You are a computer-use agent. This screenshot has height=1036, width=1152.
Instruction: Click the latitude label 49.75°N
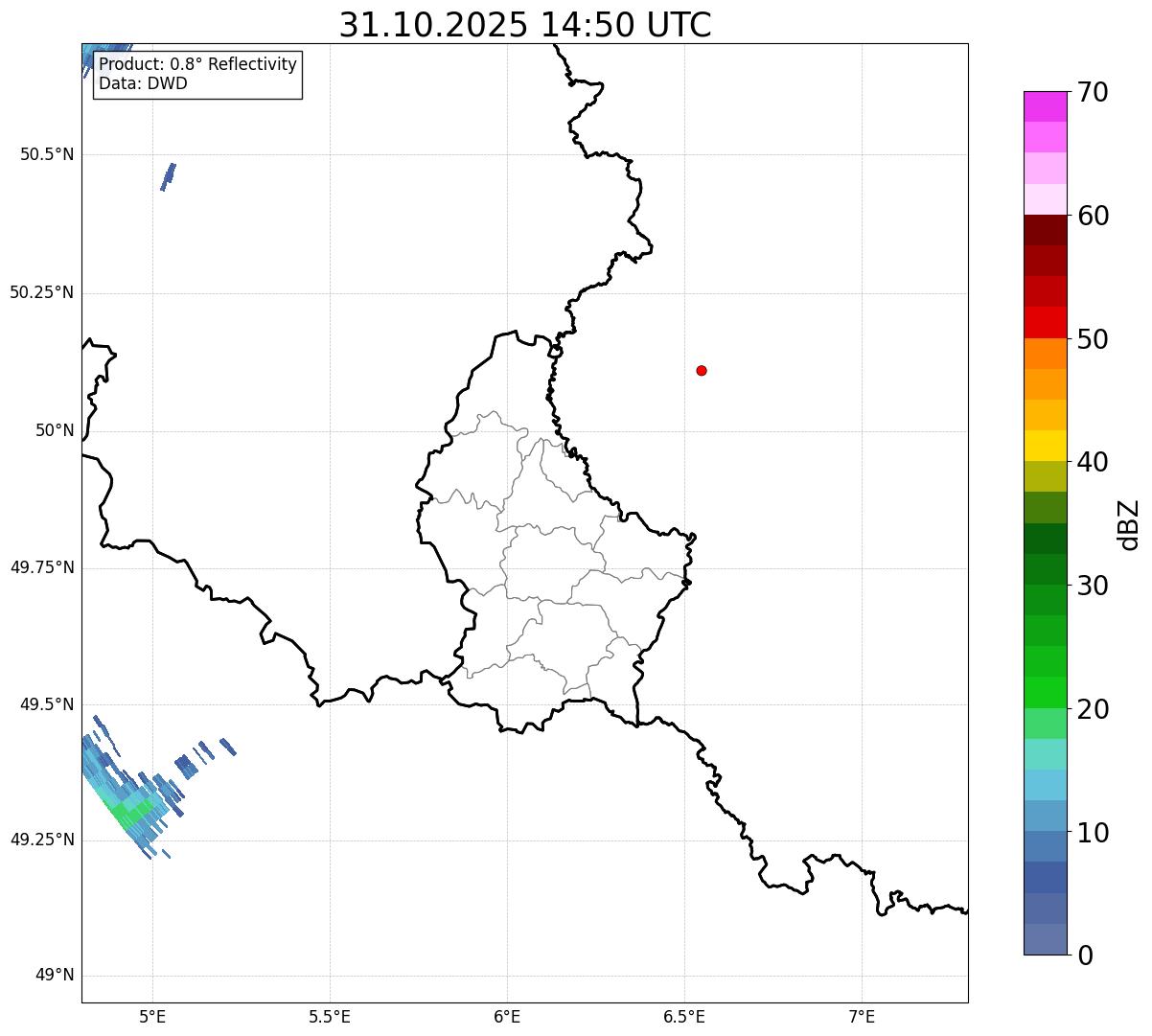pos(42,567)
